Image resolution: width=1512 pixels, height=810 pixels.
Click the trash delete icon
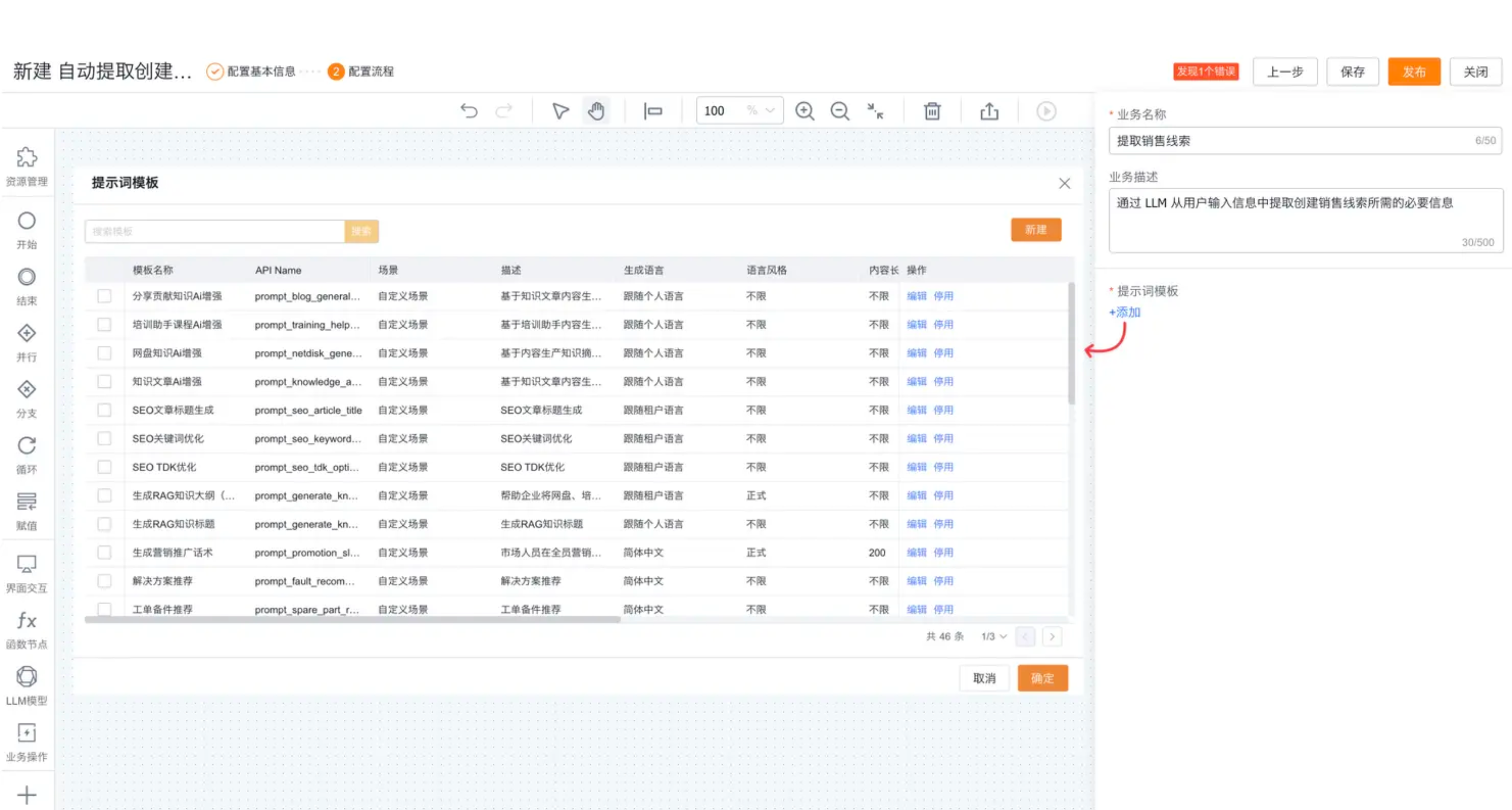[932, 111]
